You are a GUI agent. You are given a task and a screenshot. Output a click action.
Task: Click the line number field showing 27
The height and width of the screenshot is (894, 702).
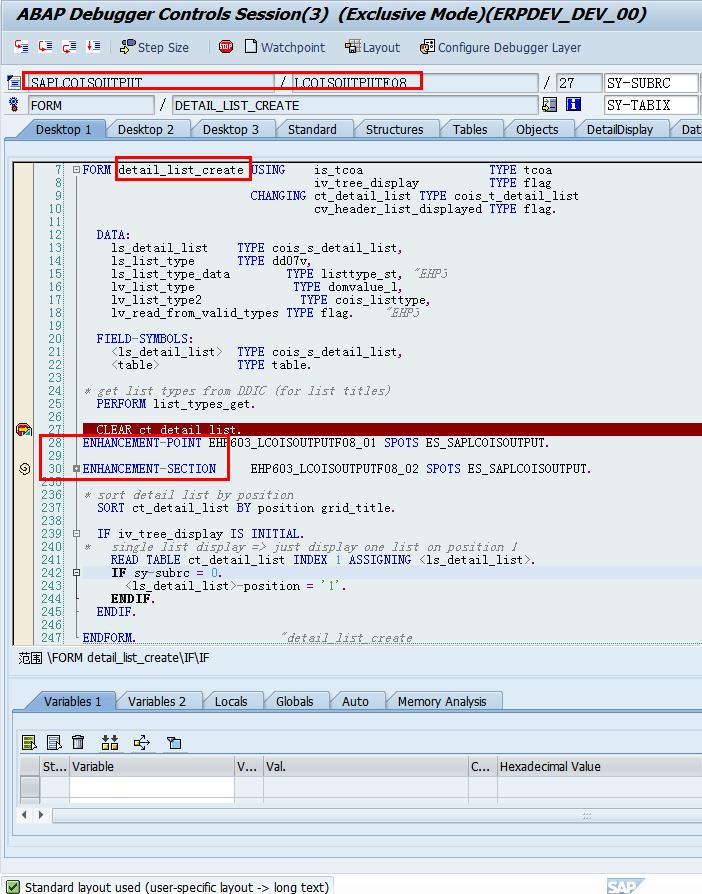pos(578,83)
